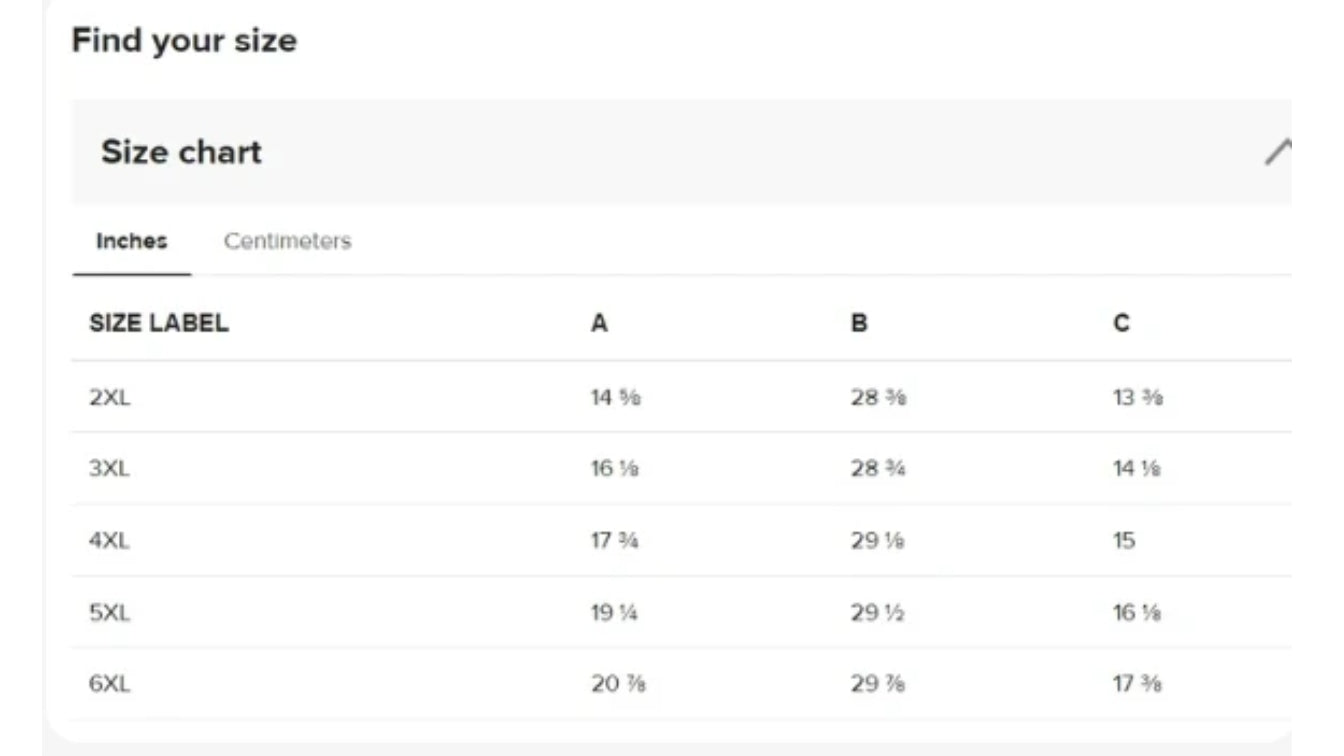Click the 29 ½ value for 5XL
Image resolution: width=1344 pixels, height=756 pixels.
click(x=878, y=612)
